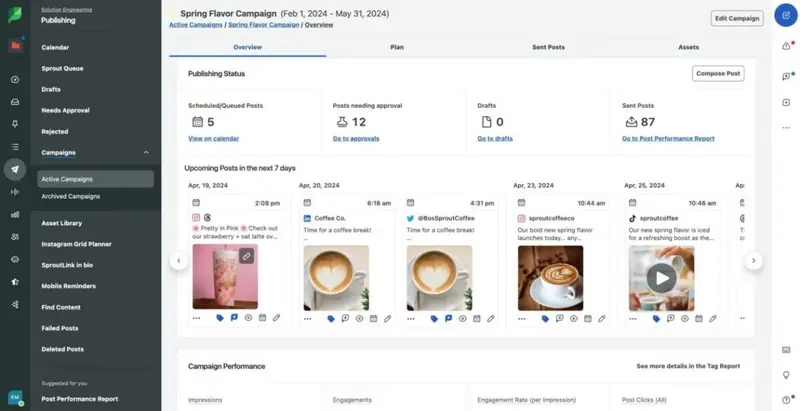Click the reports bar chart sidebar icon

click(x=14, y=214)
